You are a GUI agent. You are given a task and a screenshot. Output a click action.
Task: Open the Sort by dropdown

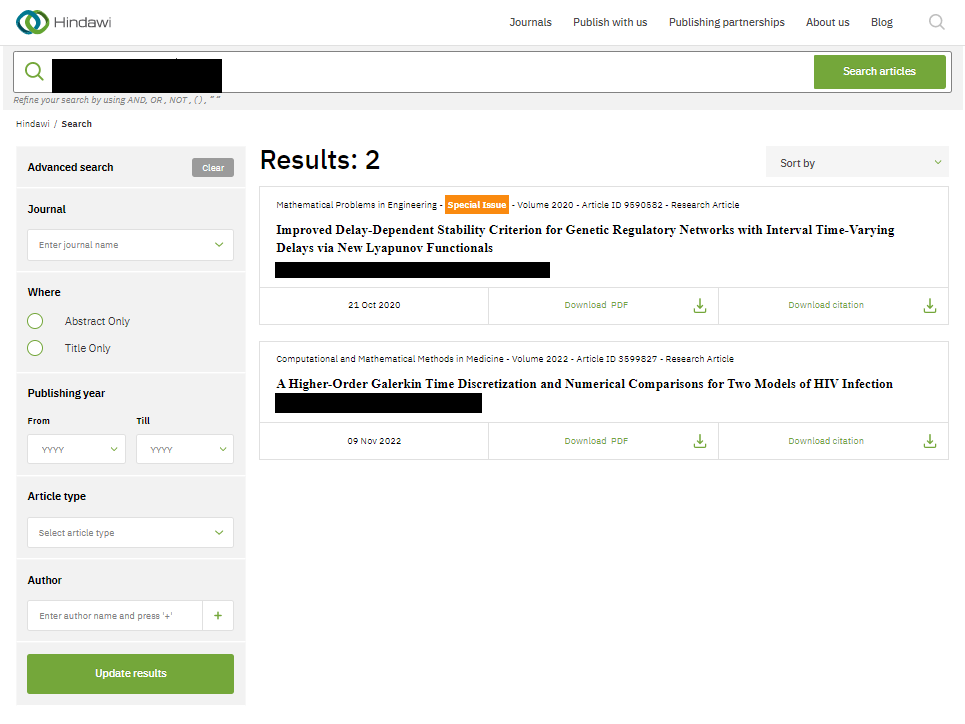click(857, 162)
